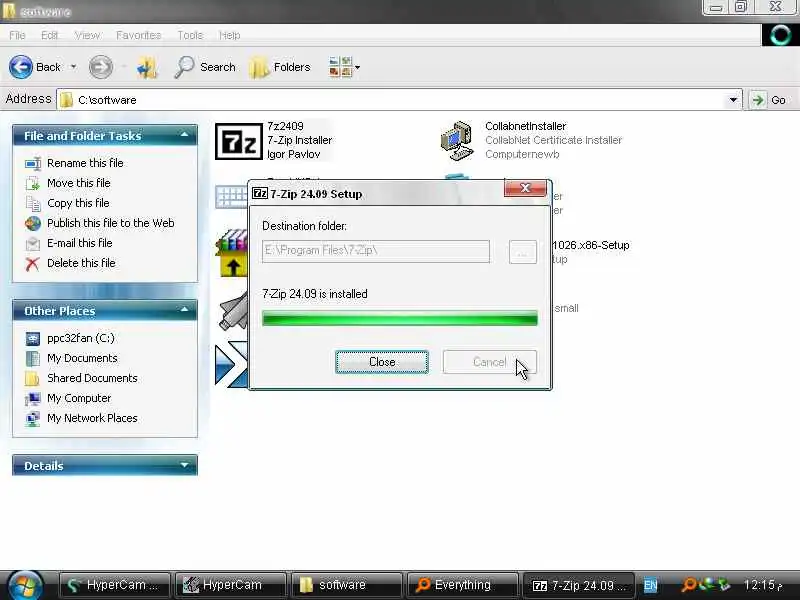The height and width of the screenshot is (600, 800).
Task: Expand the Details panel
Action: [185, 465]
